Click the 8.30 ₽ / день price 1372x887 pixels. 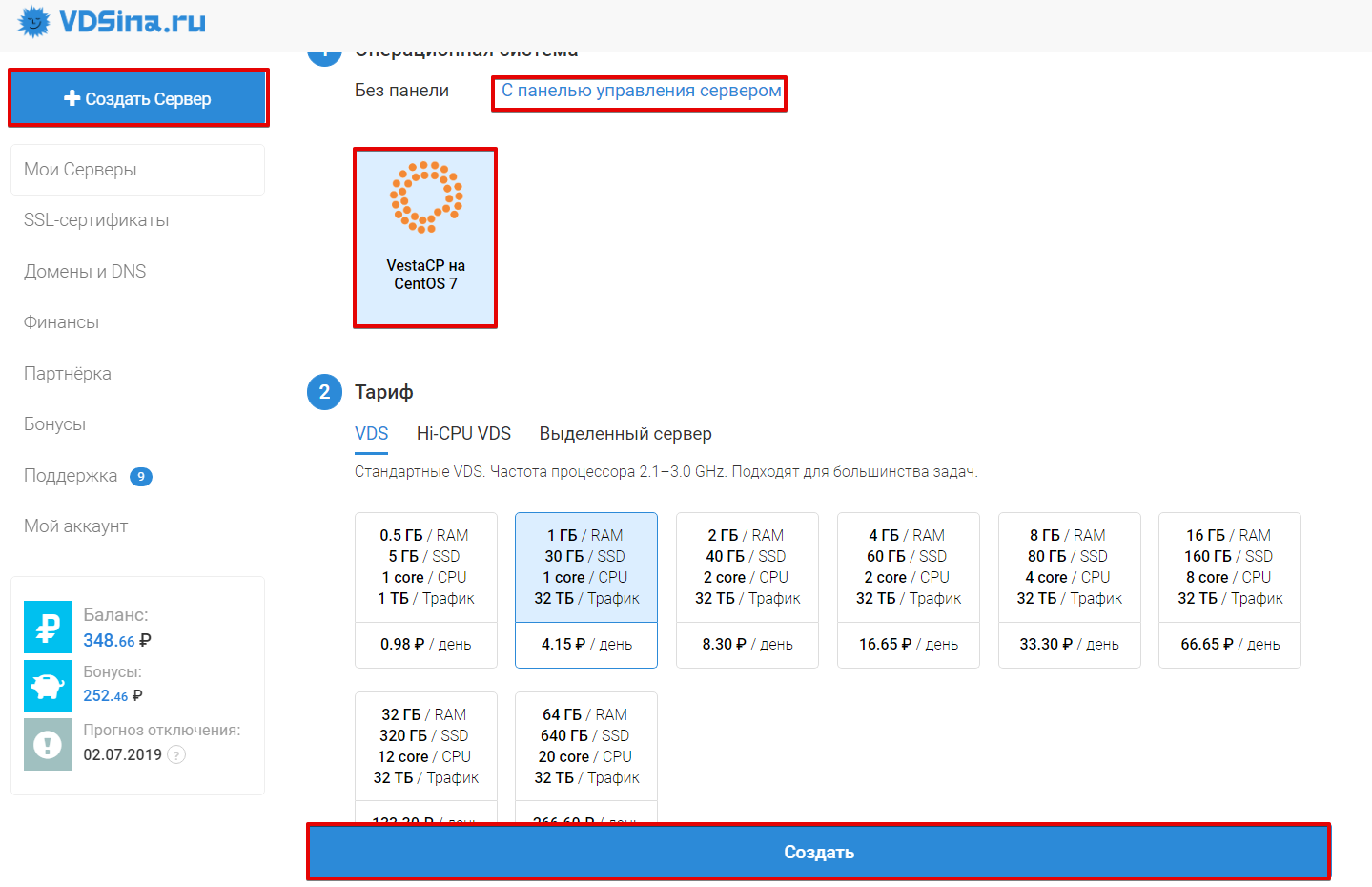[x=747, y=645]
